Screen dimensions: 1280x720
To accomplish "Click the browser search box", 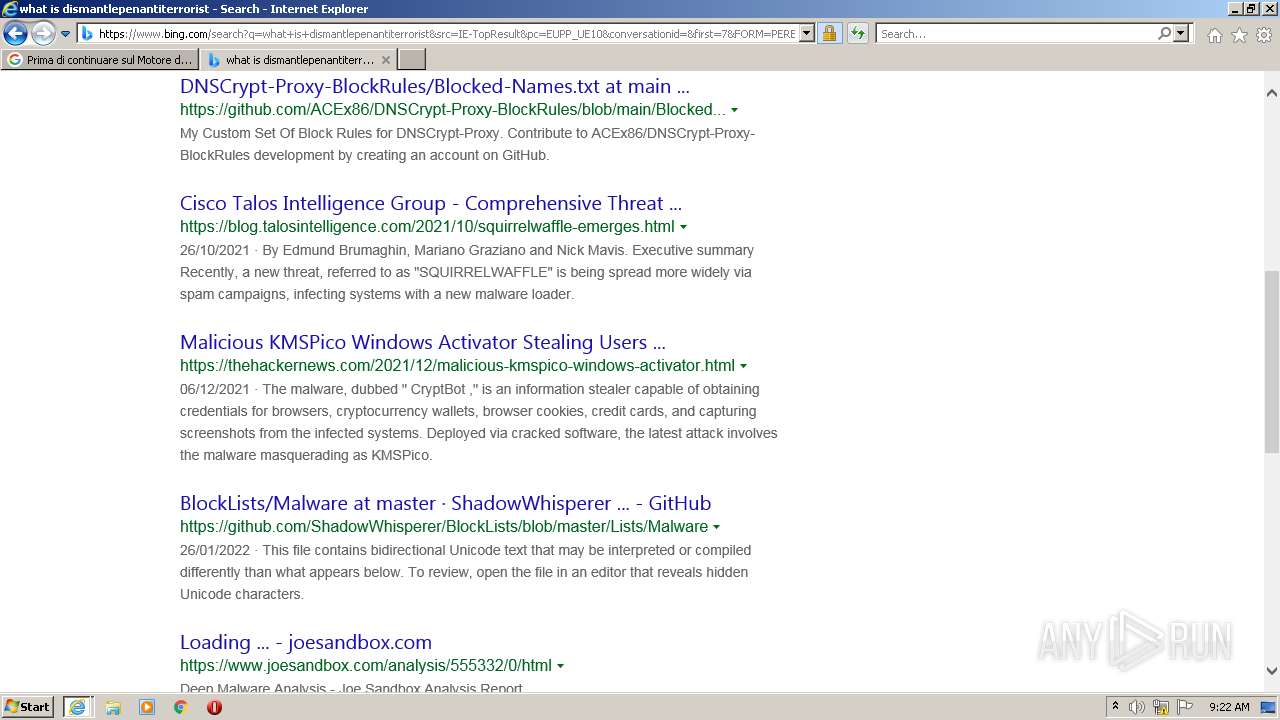I will coord(1016,34).
